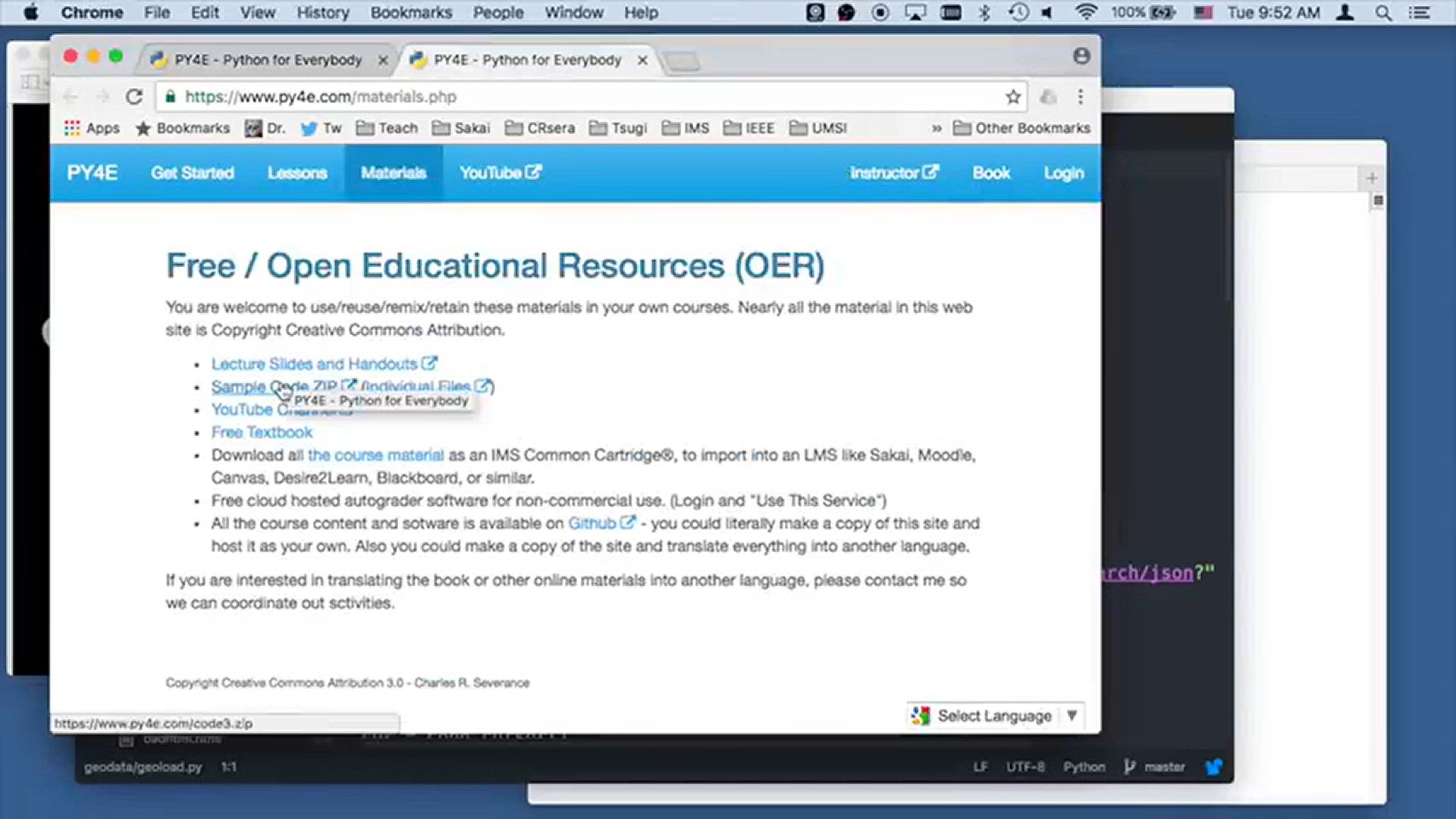Click the Wi-Fi status icon
1456x819 pixels.
coord(1086,12)
